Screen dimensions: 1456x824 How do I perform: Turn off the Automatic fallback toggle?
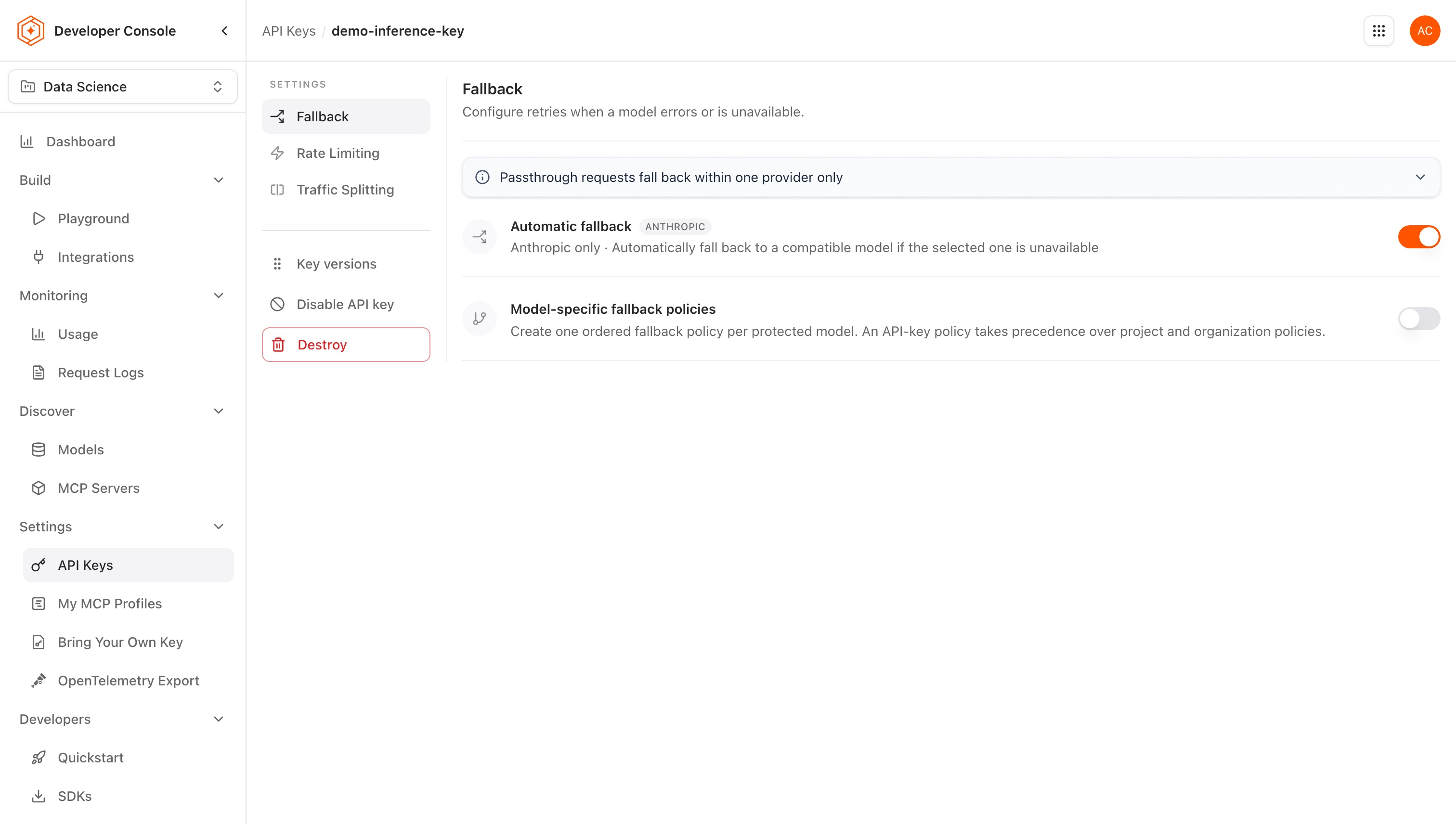[1418, 236]
